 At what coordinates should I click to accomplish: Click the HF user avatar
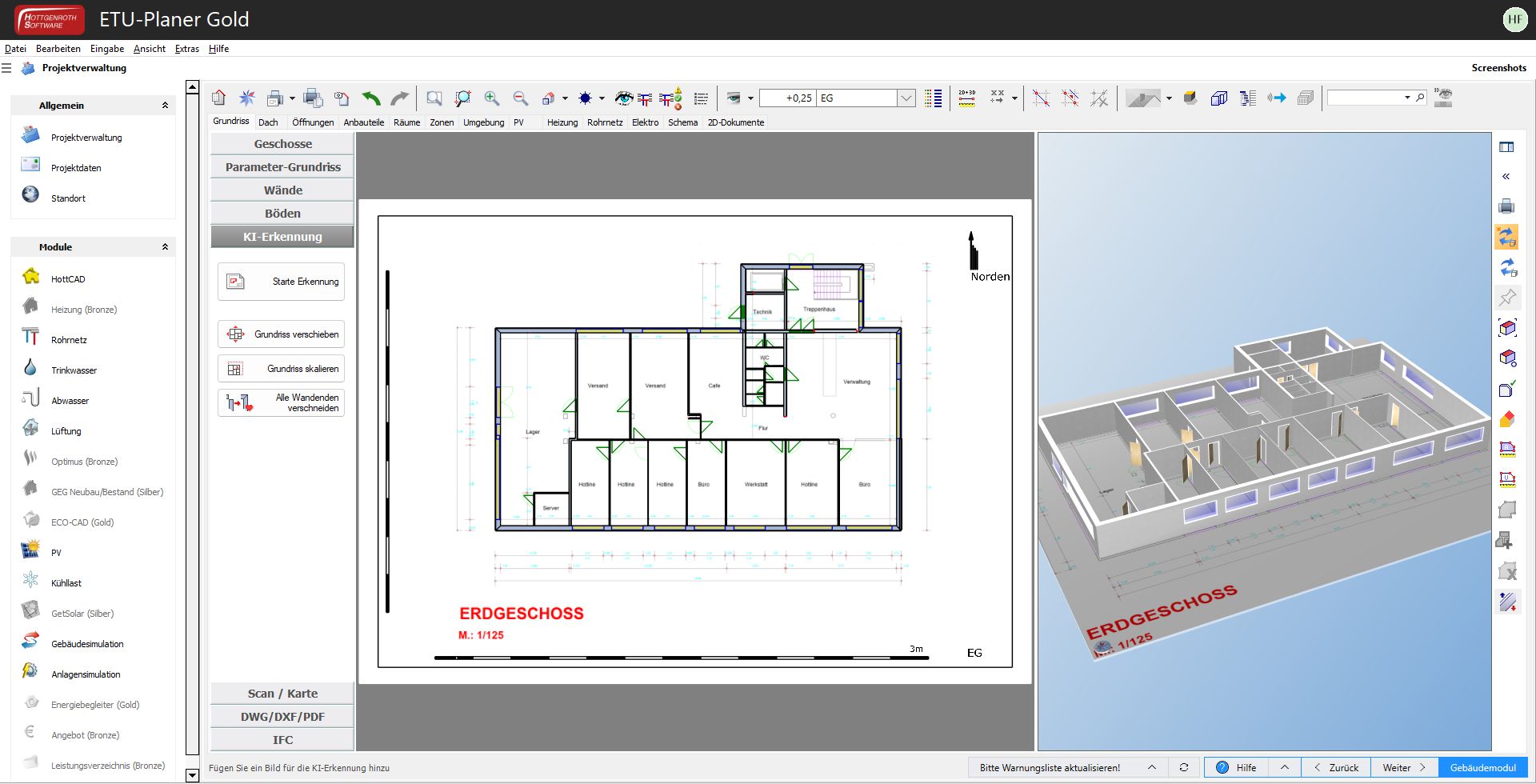click(x=1514, y=19)
